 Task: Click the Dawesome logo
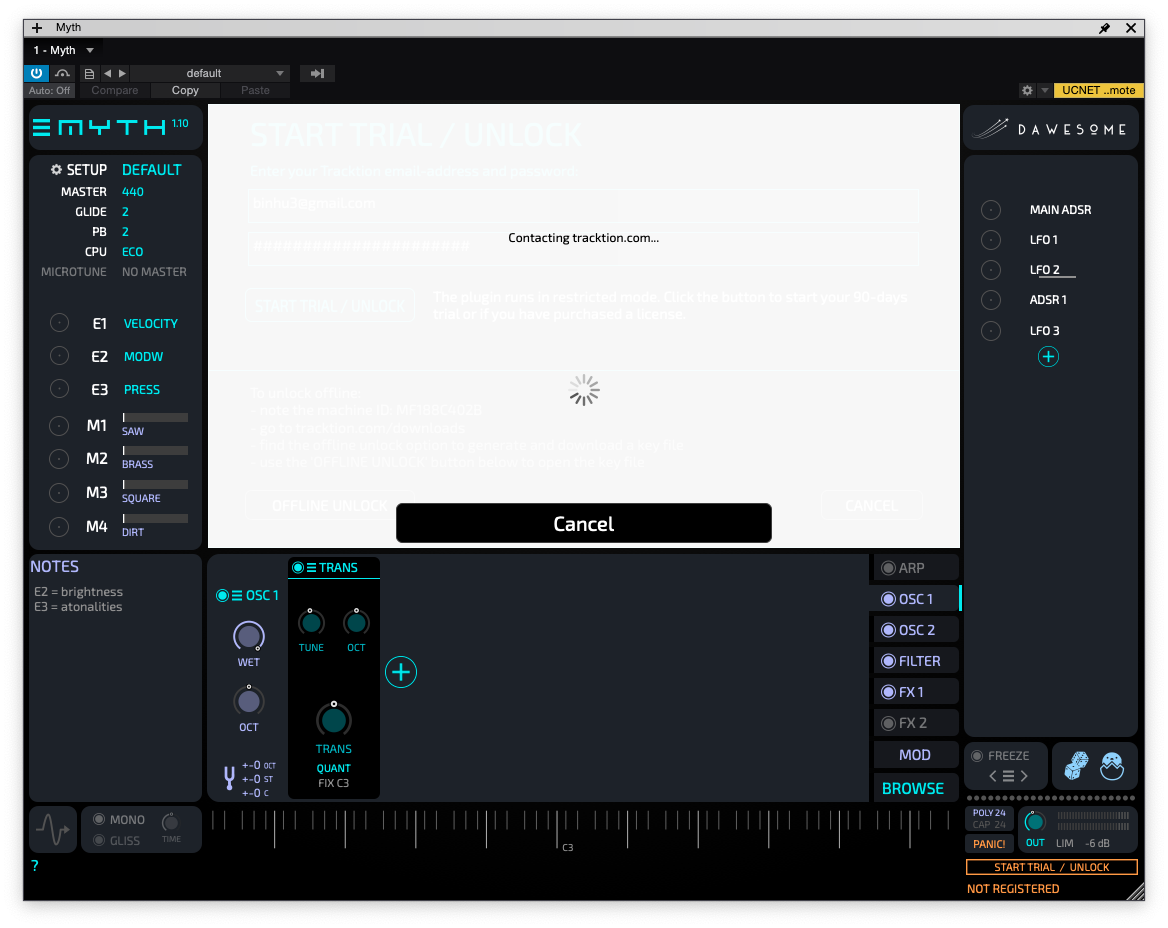pyautogui.click(x=1051, y=129)
